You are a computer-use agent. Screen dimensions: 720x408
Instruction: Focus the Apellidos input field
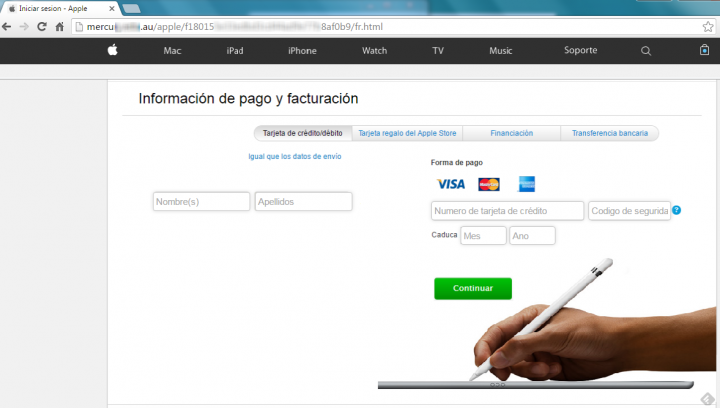tap(304, 201)
